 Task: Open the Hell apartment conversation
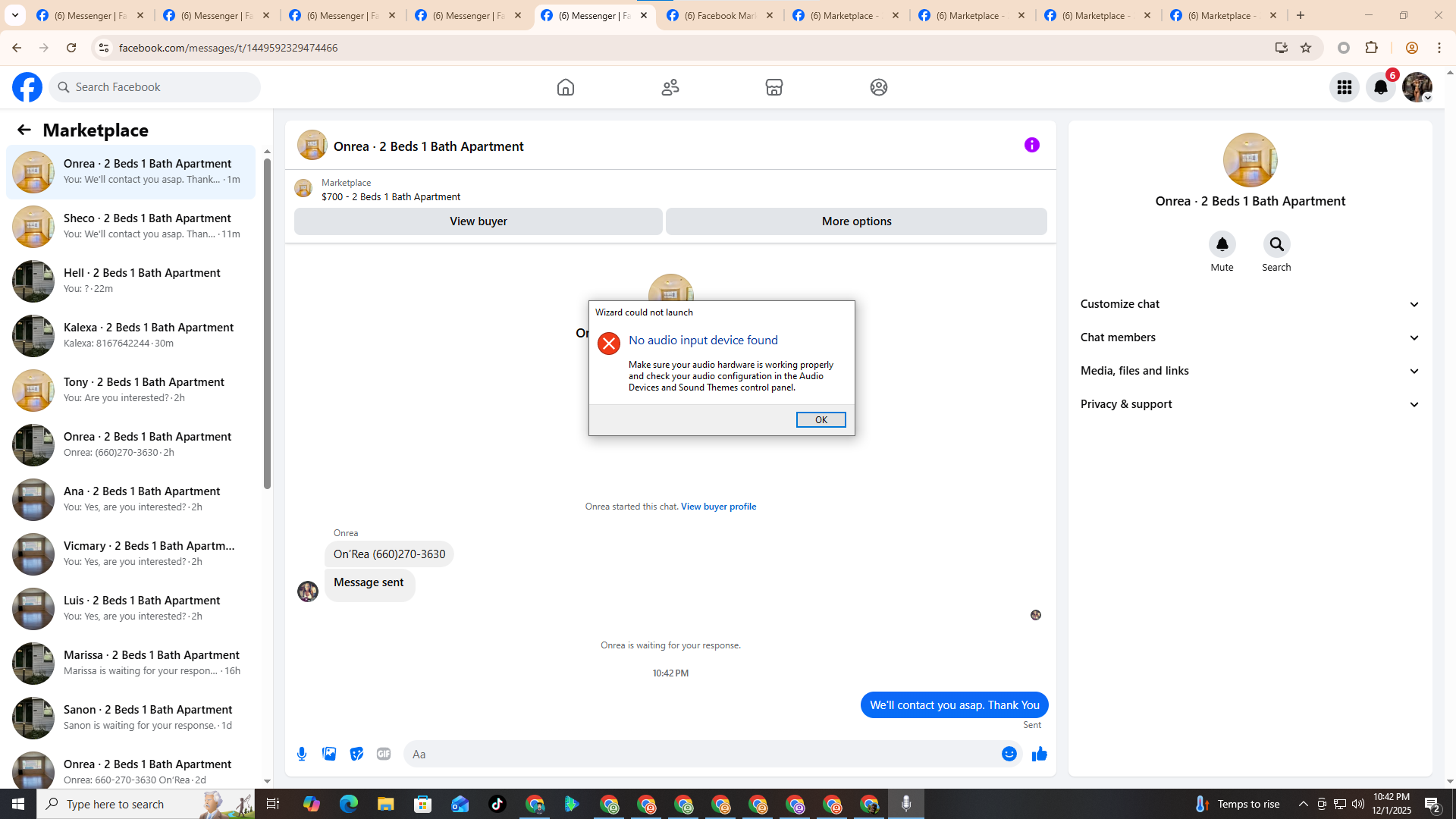pyautogui.click(x=131, y=281)
